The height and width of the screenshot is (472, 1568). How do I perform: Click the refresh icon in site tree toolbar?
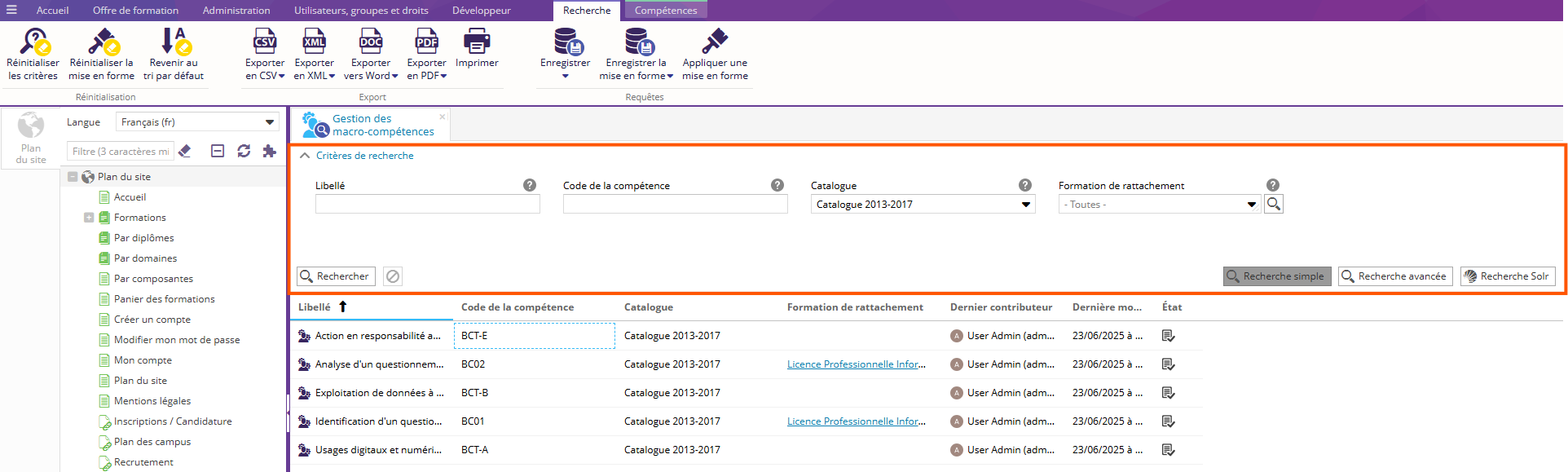click(244, 151)
